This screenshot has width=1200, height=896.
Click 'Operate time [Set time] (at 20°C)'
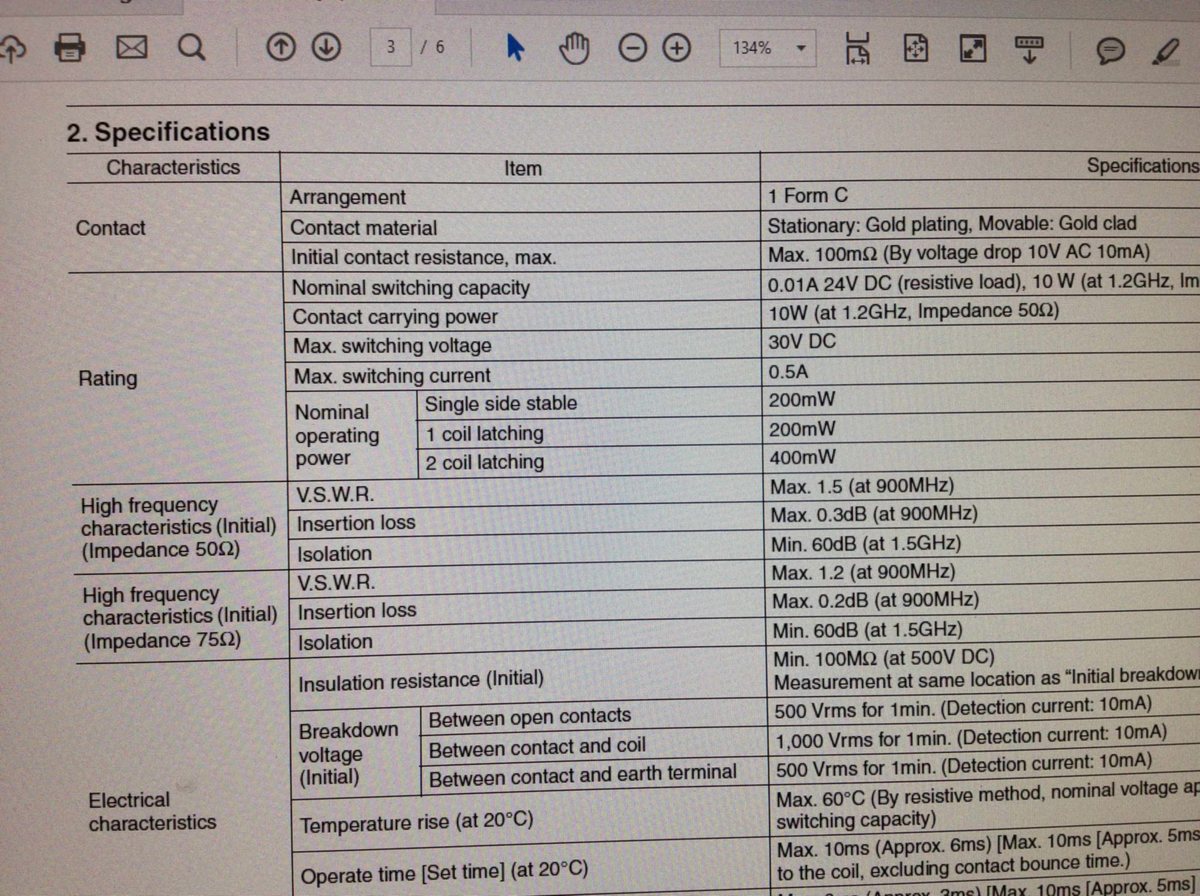tap(444, 872)
